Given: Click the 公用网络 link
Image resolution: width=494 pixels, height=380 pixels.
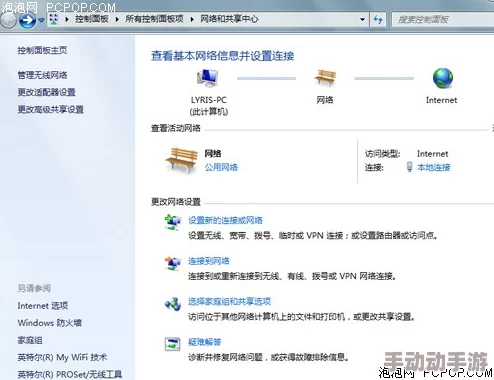Looking at the screenshot, I should [221, 167].
